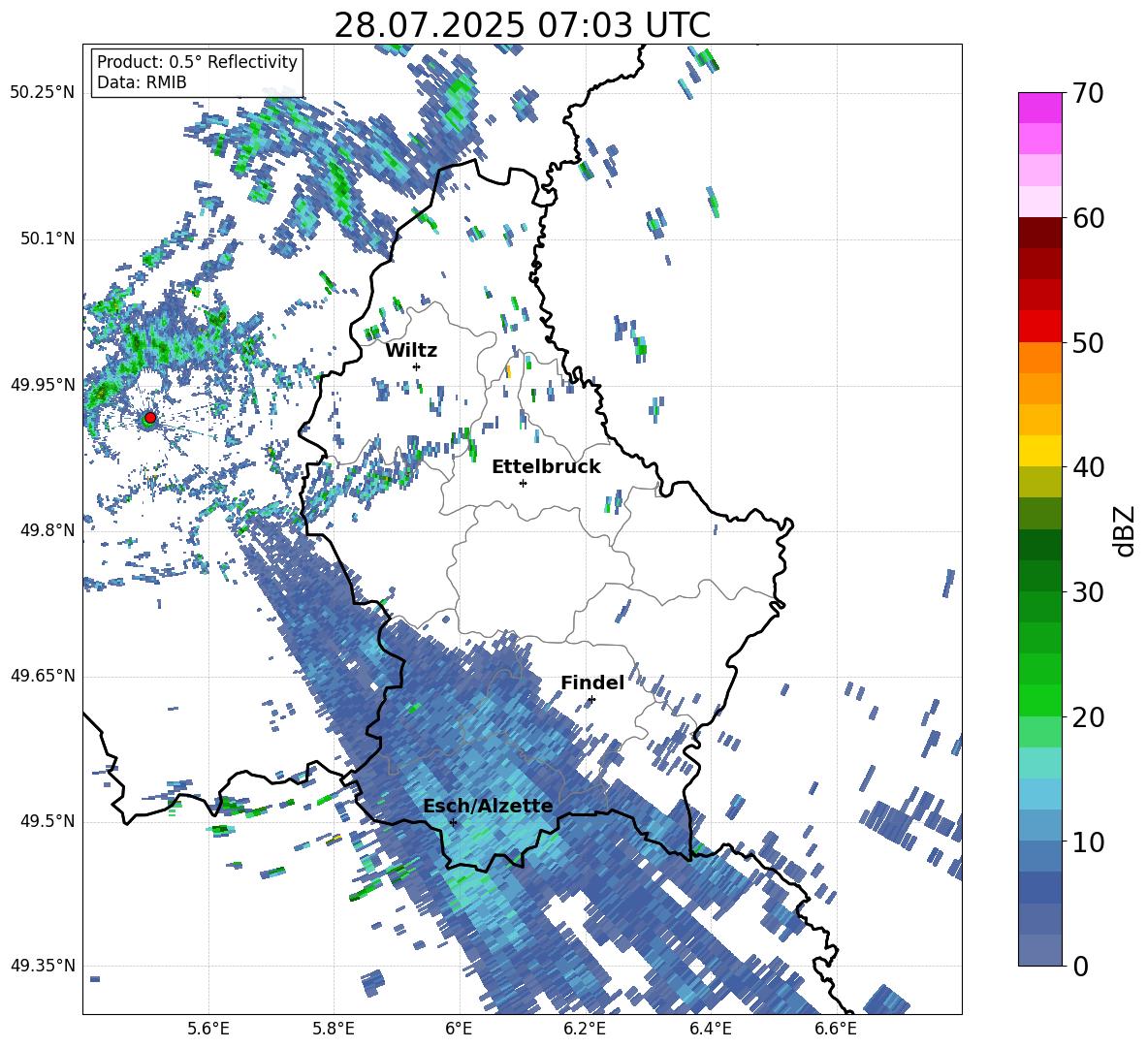Click the 49.95°N latitude label

[x=43, y=385]
